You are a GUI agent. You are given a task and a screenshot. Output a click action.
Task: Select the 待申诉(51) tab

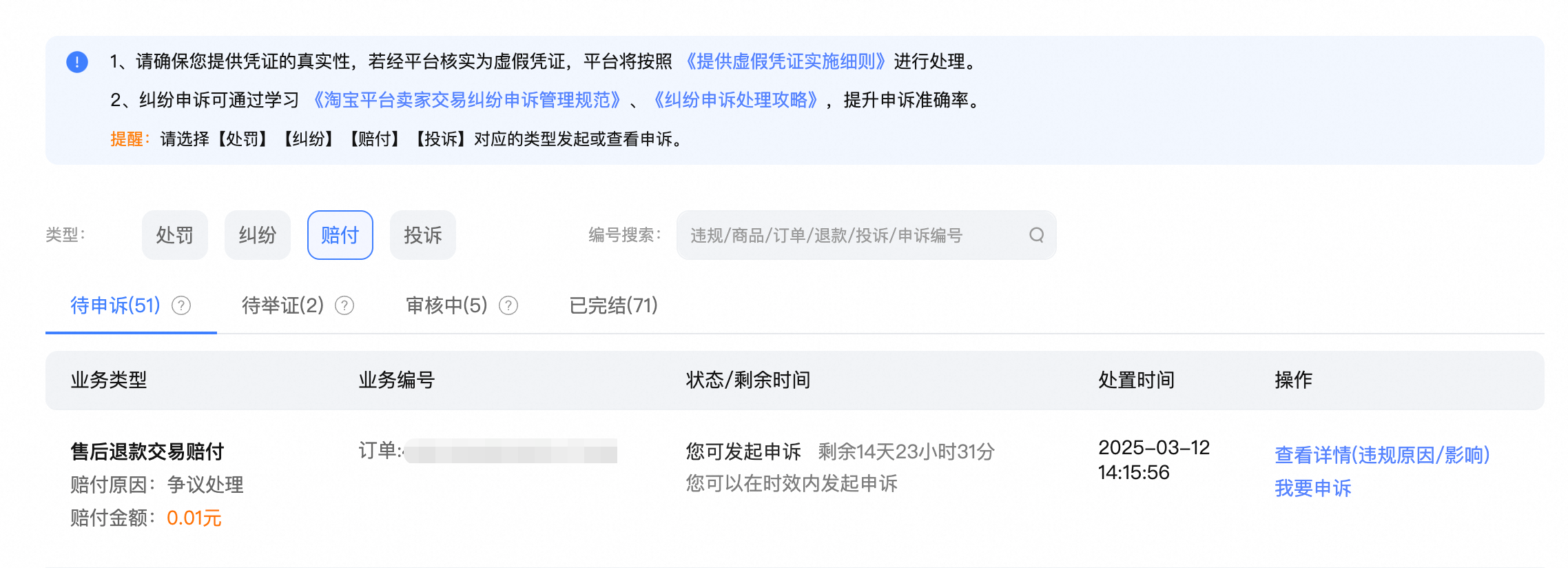pos(114,305)
